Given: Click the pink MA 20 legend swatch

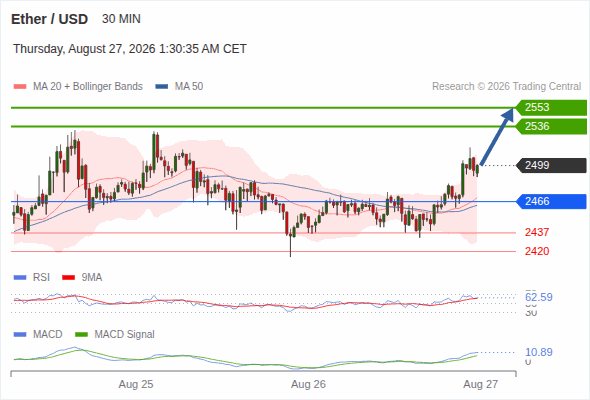Looking at the screenshot, I should [20, 87].
